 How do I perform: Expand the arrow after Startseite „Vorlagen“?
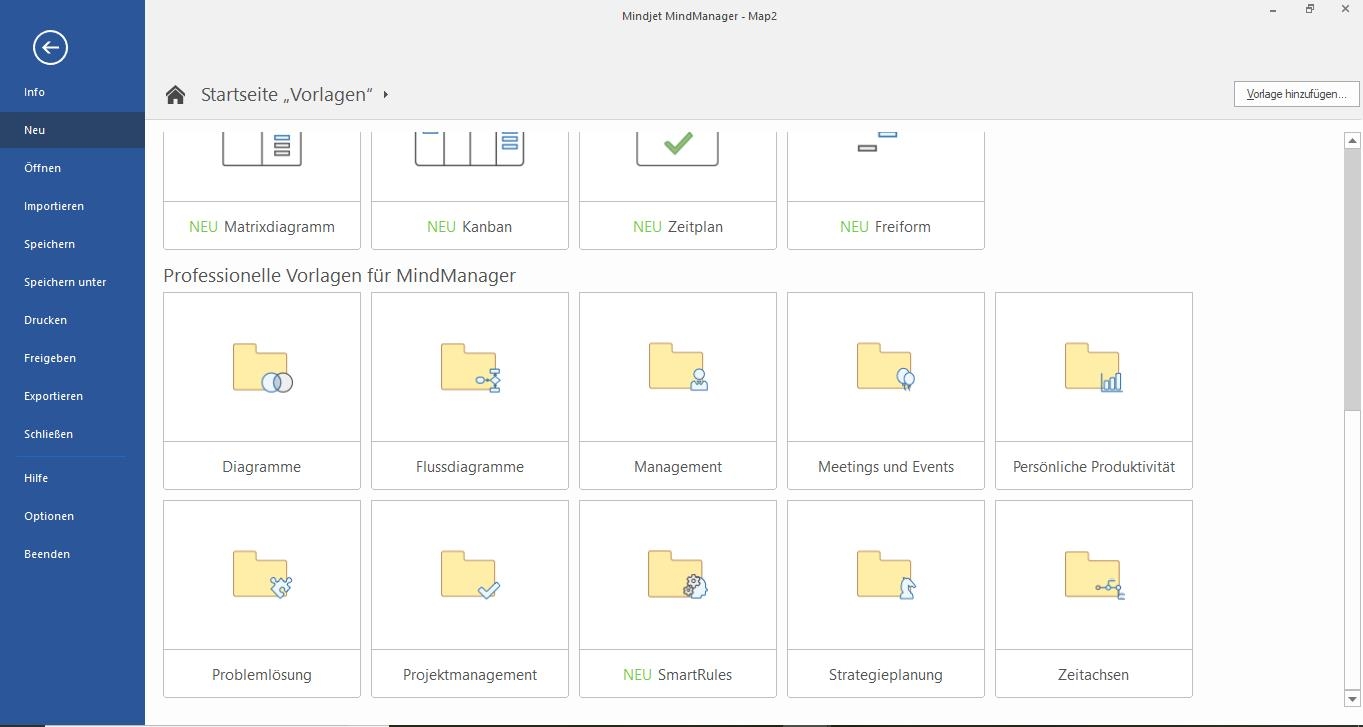tap(386, 95)
